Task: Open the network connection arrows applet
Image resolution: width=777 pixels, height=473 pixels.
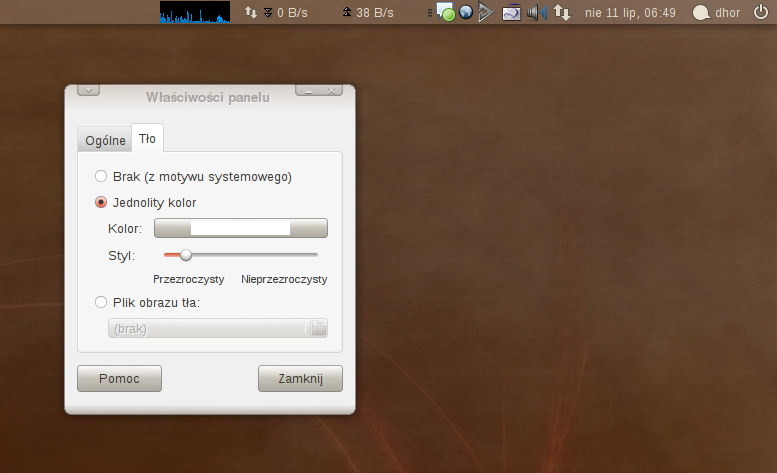Action: click(x=562, y=12)
